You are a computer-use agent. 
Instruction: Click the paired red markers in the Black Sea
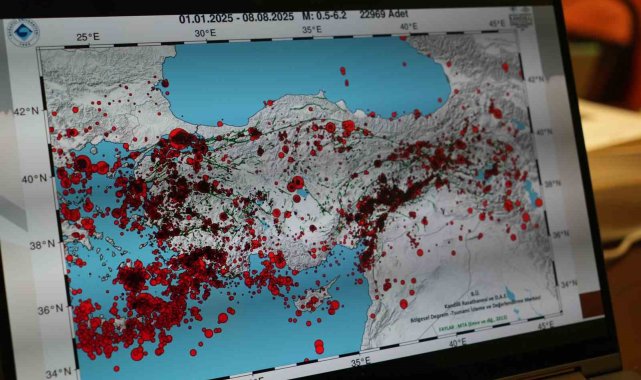point(344,76)
